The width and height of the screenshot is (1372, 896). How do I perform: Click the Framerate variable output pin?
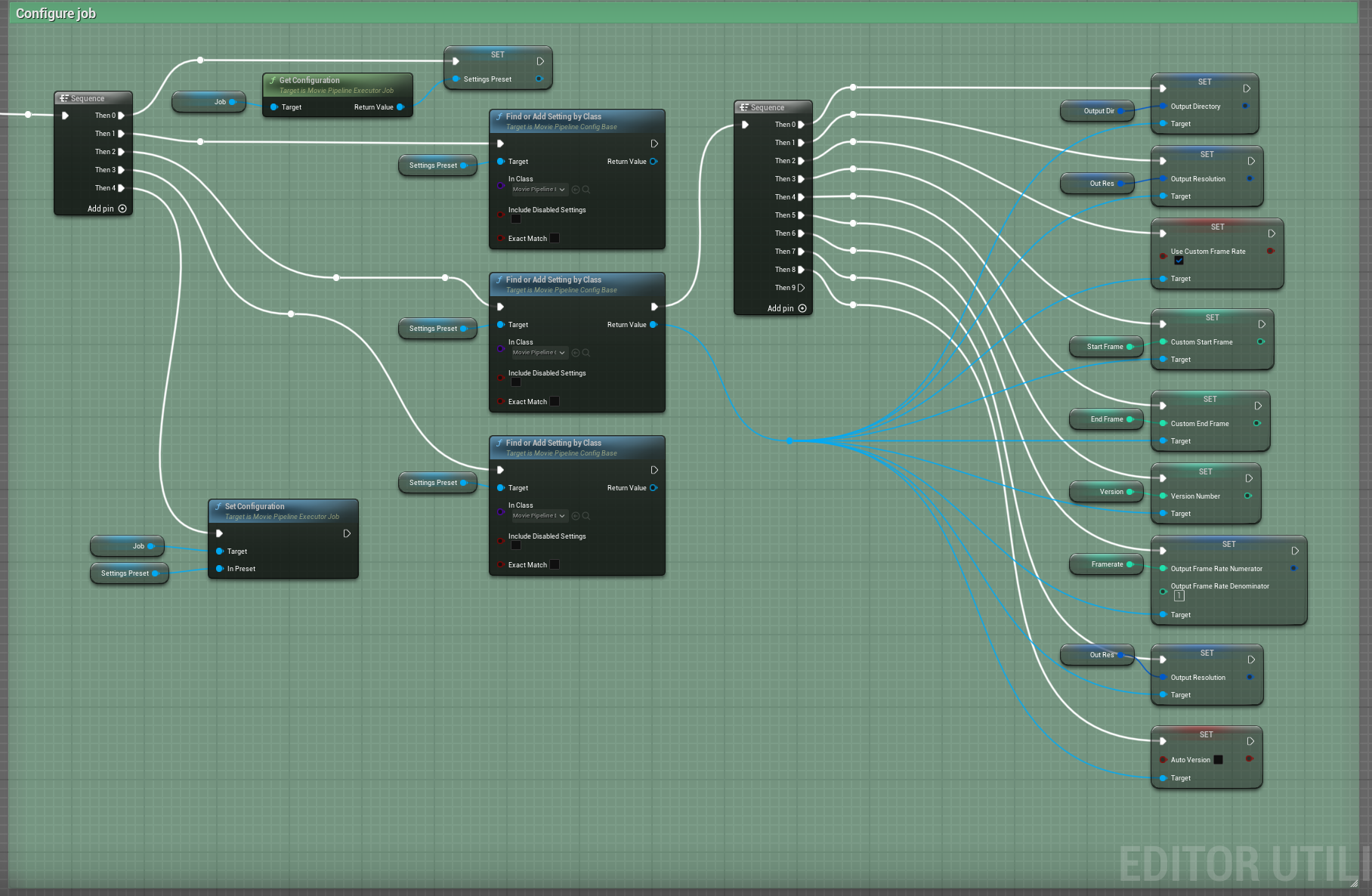point(1130,564)
